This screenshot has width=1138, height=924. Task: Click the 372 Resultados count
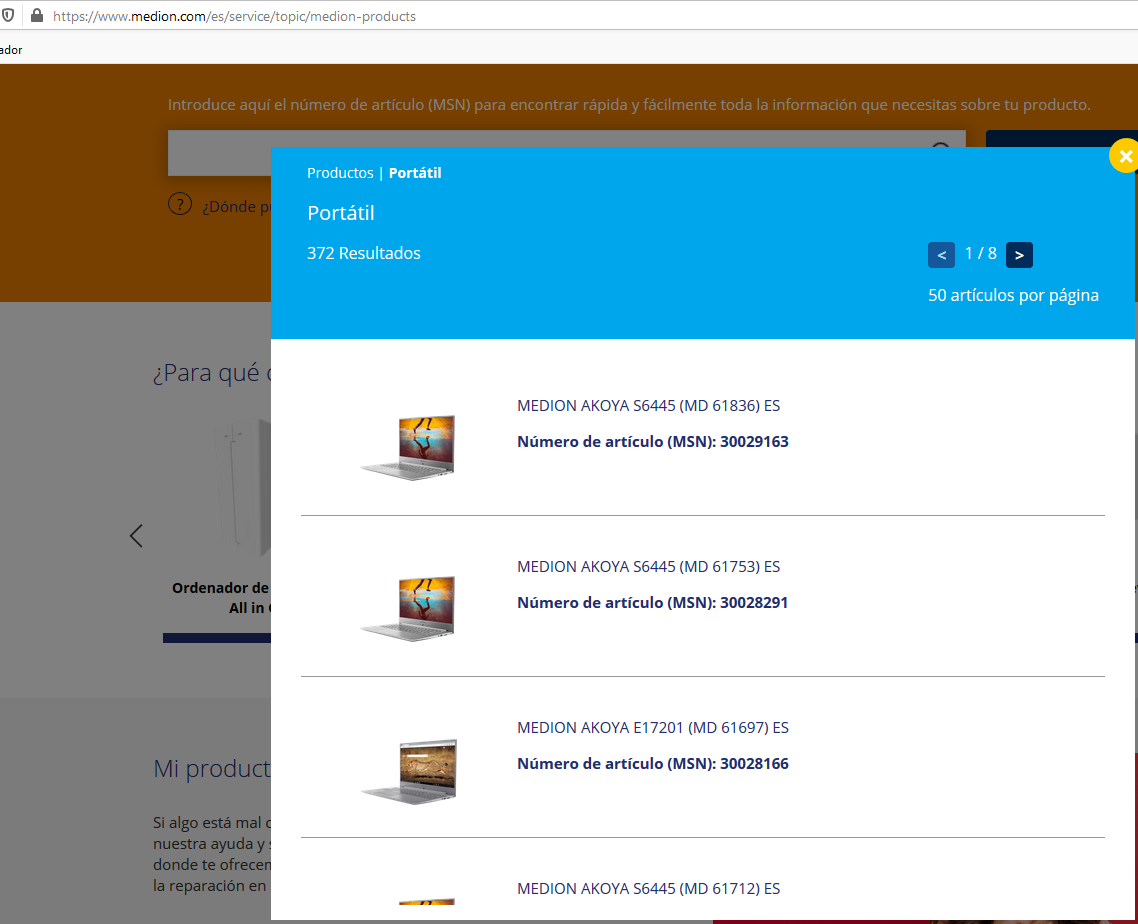[x=364, y=253]
